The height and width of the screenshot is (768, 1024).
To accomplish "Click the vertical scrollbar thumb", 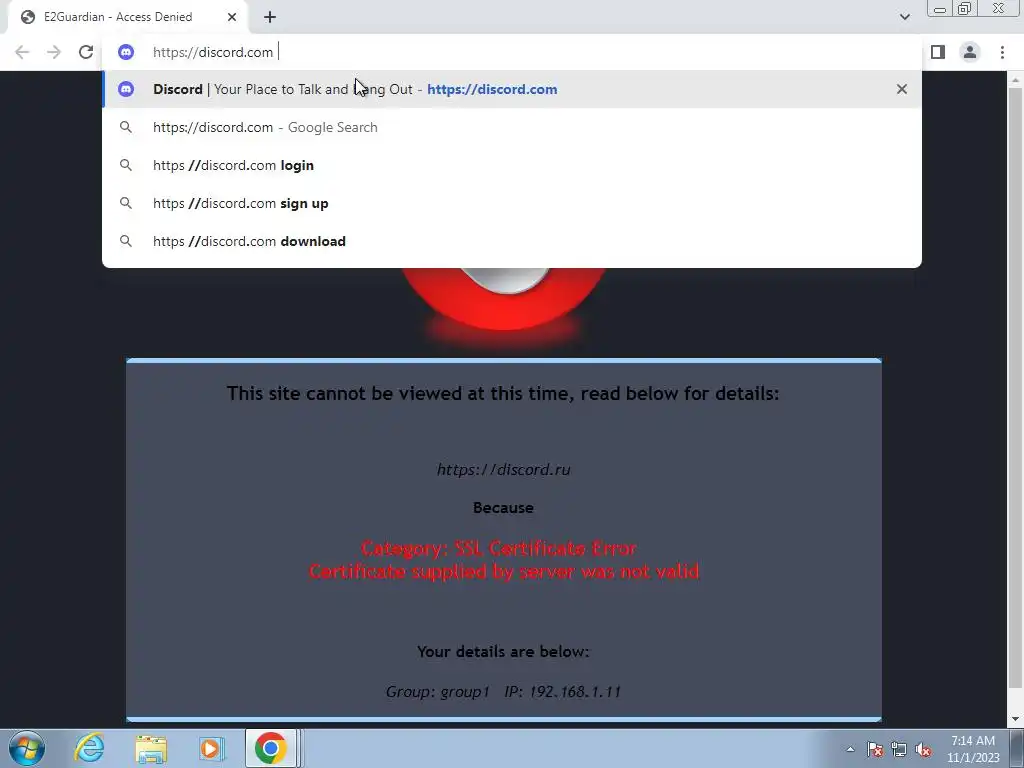I will (1015, 387).
